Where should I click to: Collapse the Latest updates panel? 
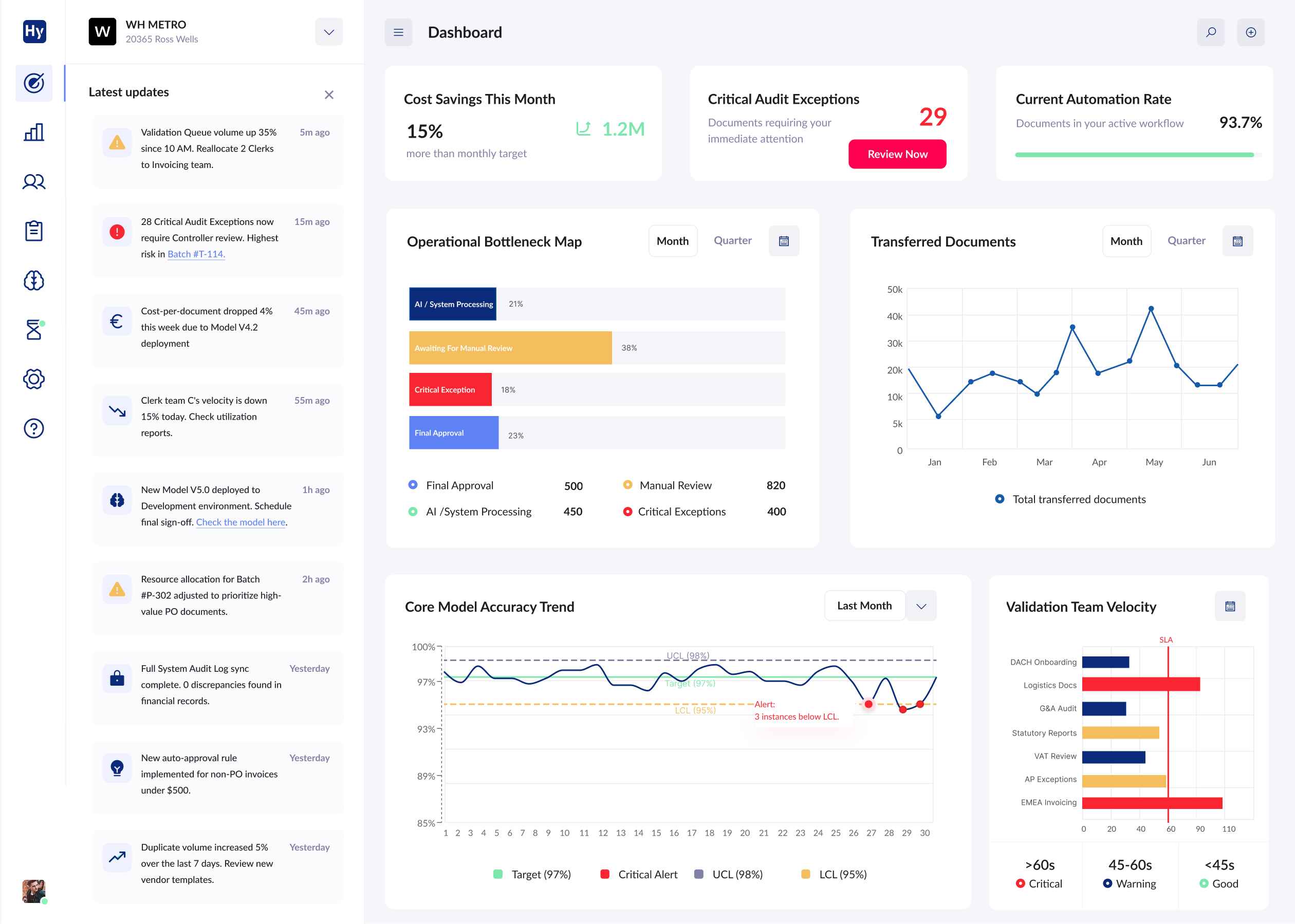pos(329,95)
